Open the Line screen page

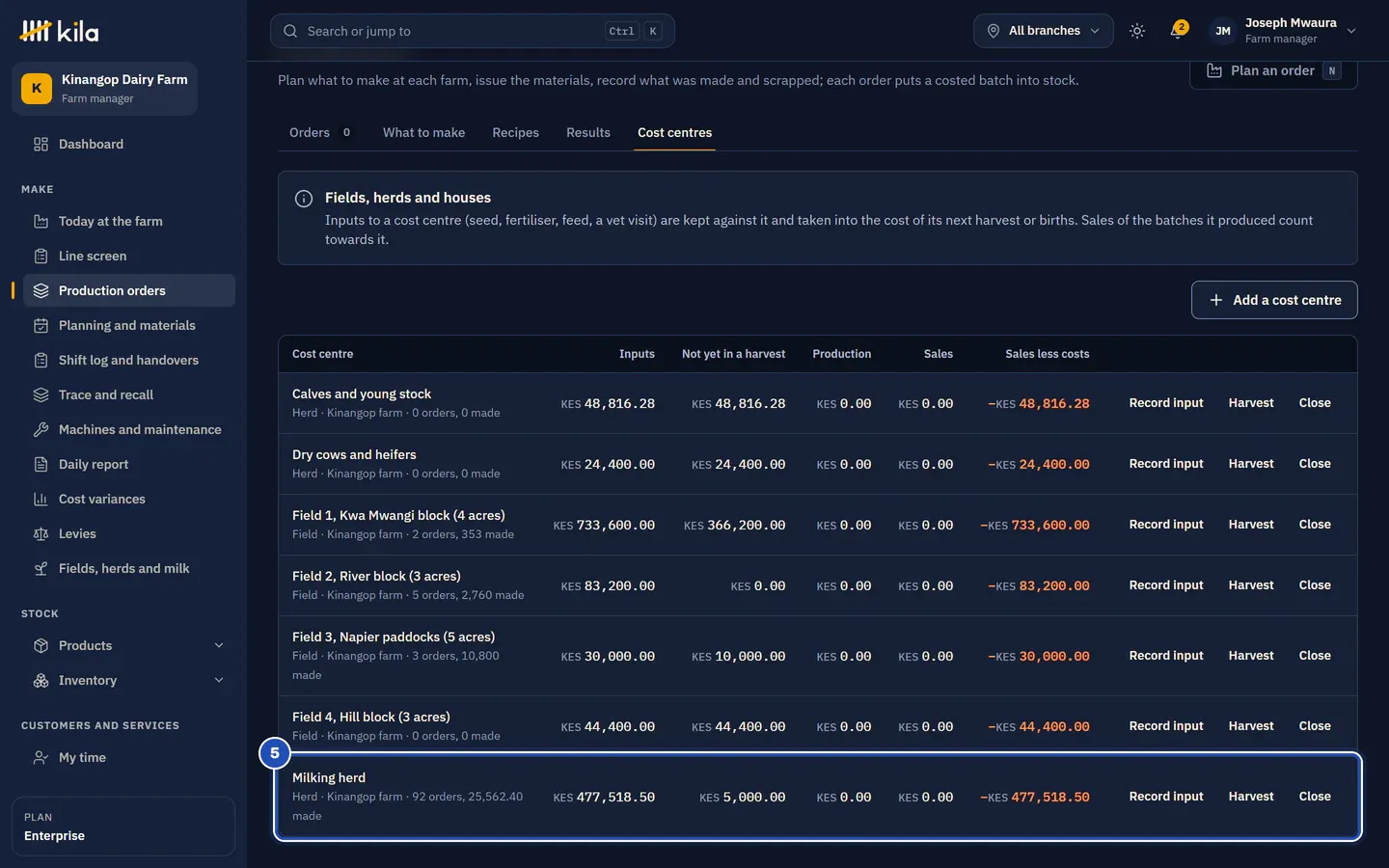(123, 256)
